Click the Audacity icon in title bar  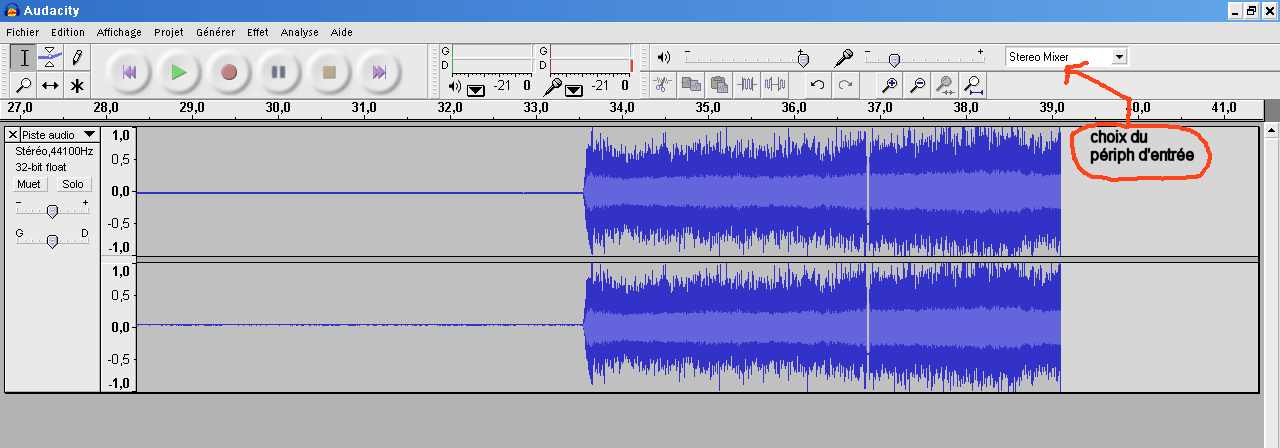pos(11,10)
